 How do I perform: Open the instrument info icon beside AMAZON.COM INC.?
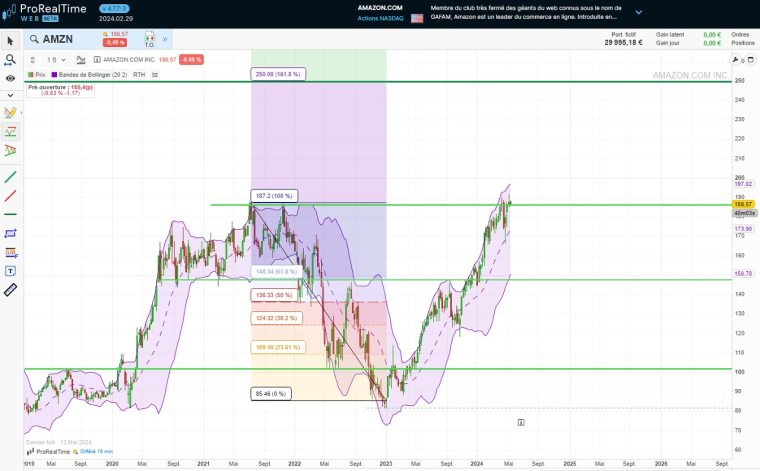click(x=97, y=60)
